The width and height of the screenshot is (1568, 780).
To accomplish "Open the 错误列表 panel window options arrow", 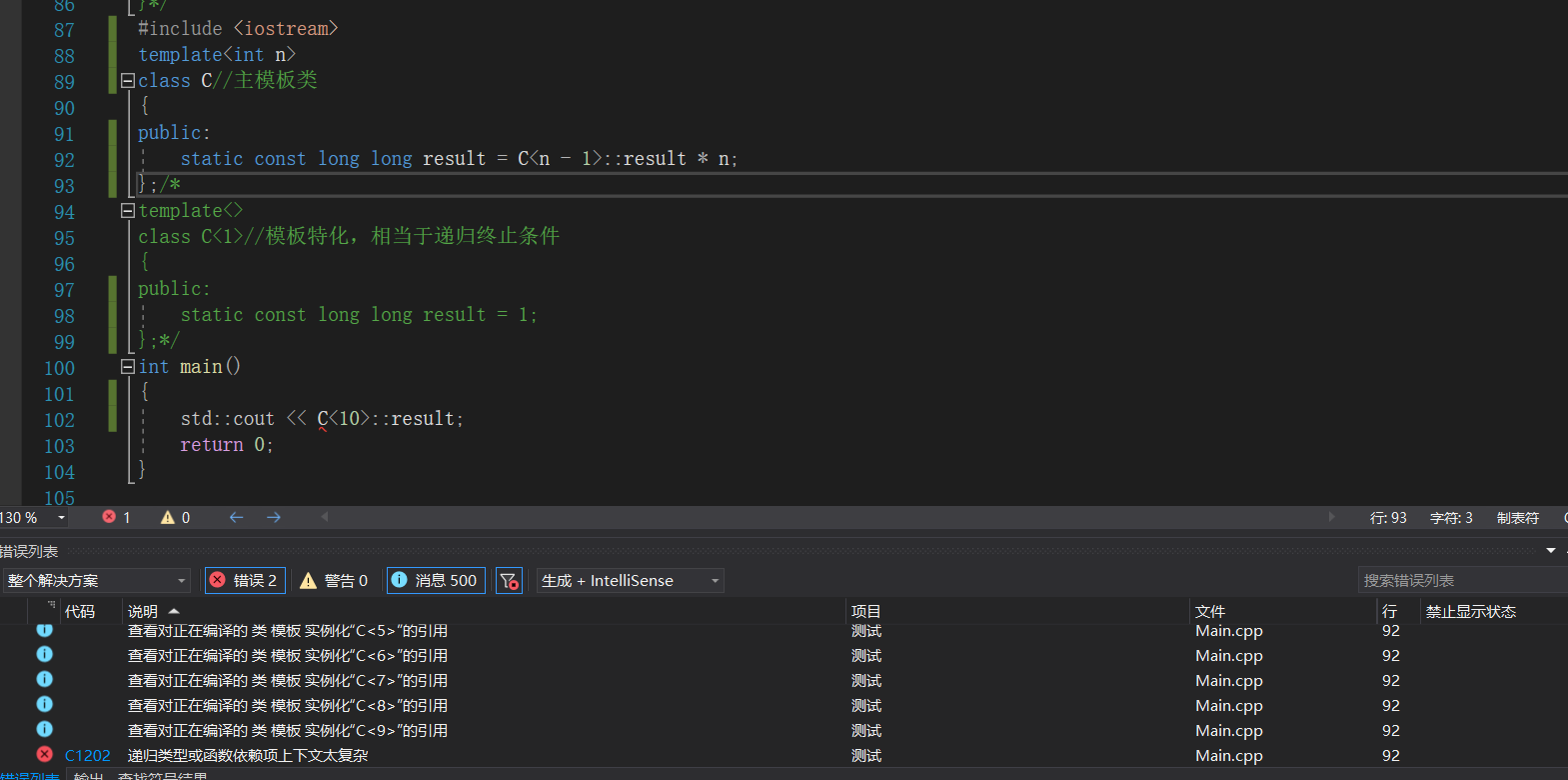I will (x=1551, y=551).
